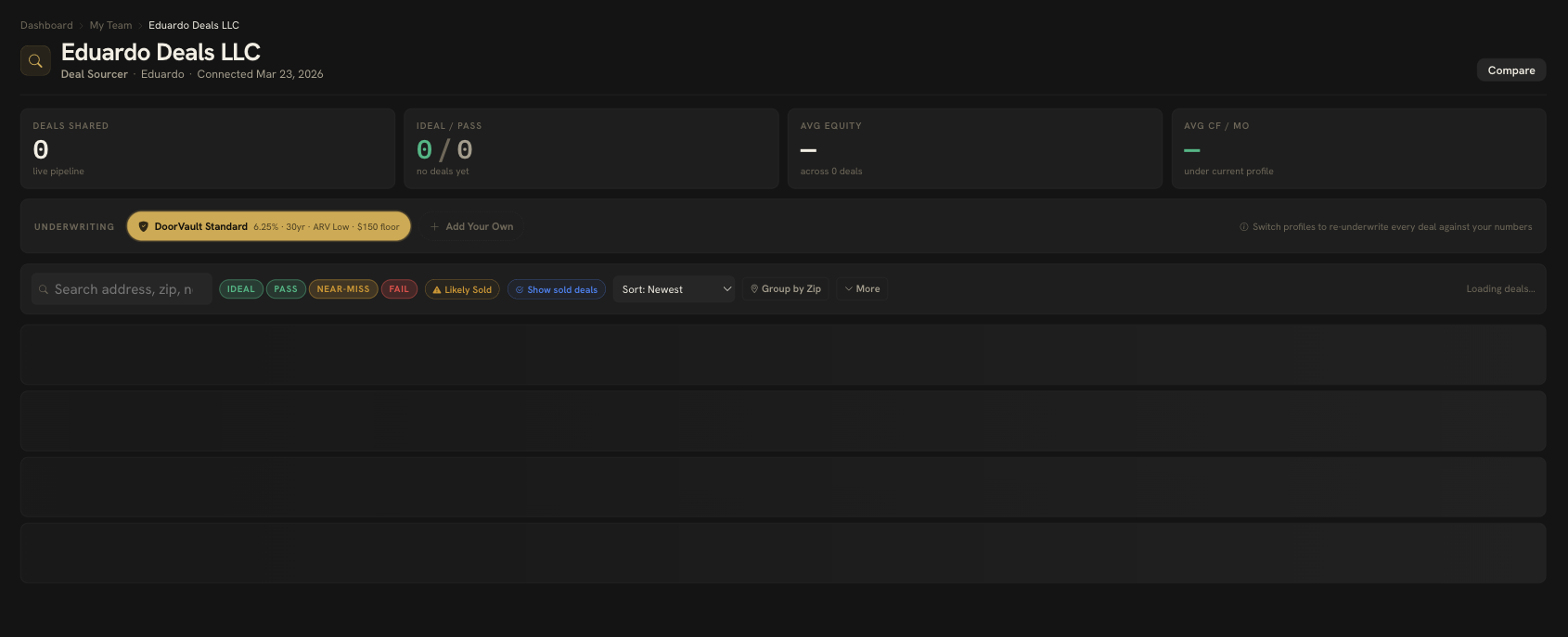Click the magnifier icon beside Eduardo Deals LLC
Screen dimensions: 1568x637
coord(35,61)
